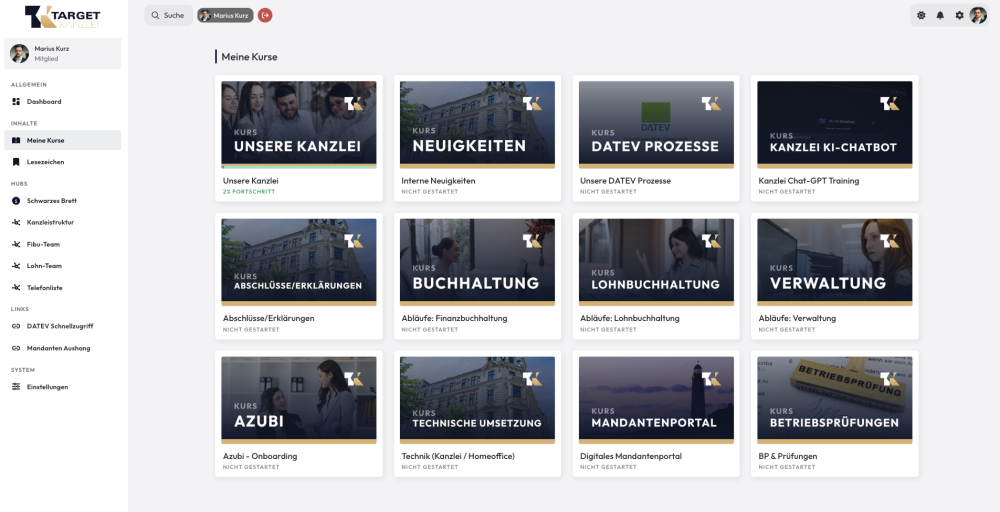The image size is (1000, 512).
Task: Follow the Mandanten Aushang link
Action: (58, 348)
